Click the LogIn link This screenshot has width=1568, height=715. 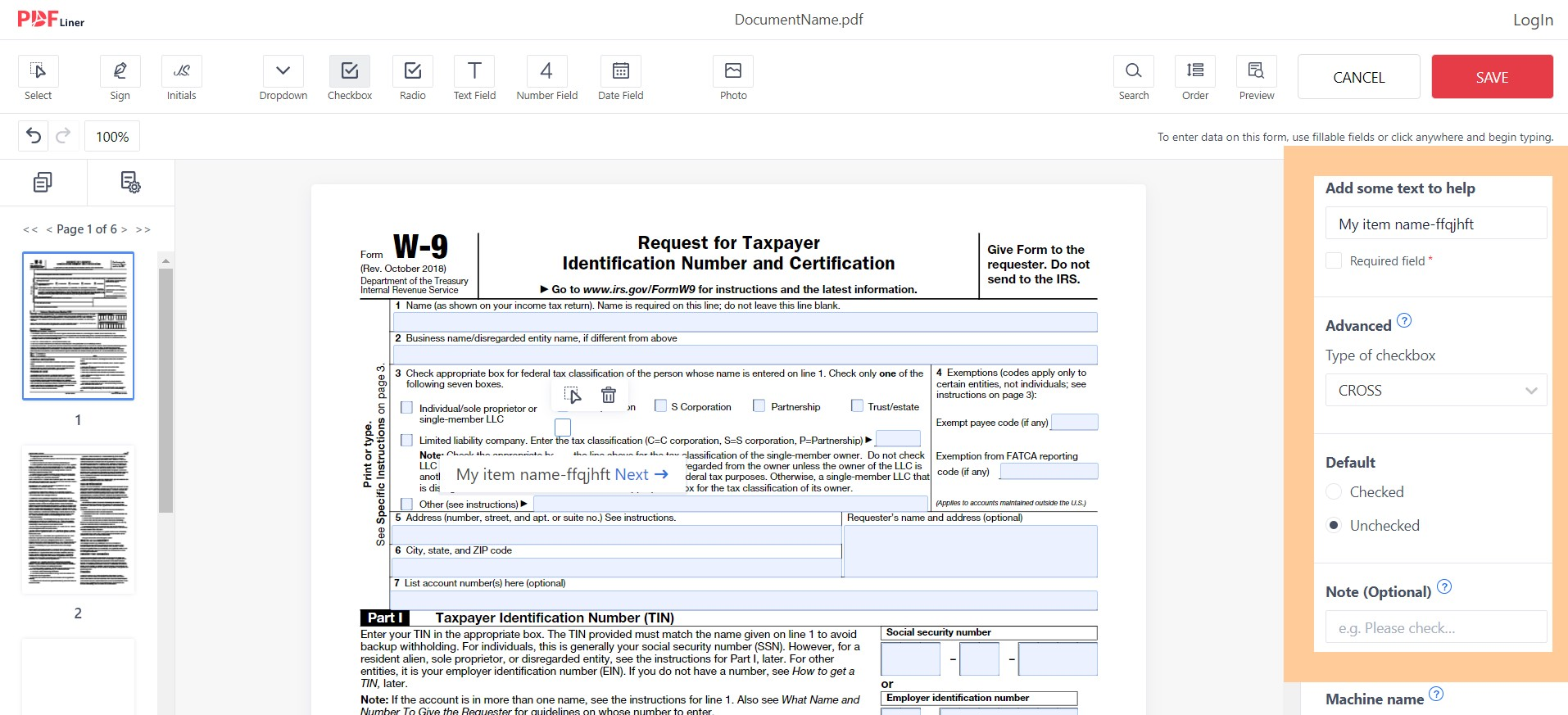point(1533,20)
